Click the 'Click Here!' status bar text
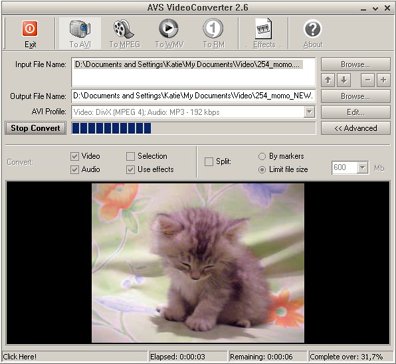This screenshot has height=364, width=396. [20, 357]
